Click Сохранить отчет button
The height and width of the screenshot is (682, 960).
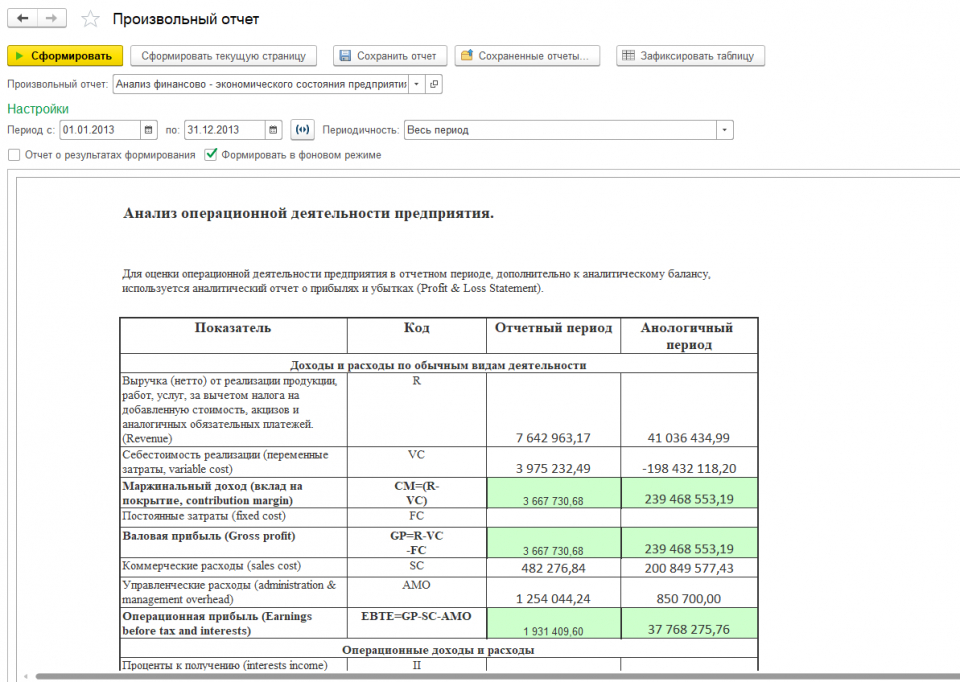[390, 56]
